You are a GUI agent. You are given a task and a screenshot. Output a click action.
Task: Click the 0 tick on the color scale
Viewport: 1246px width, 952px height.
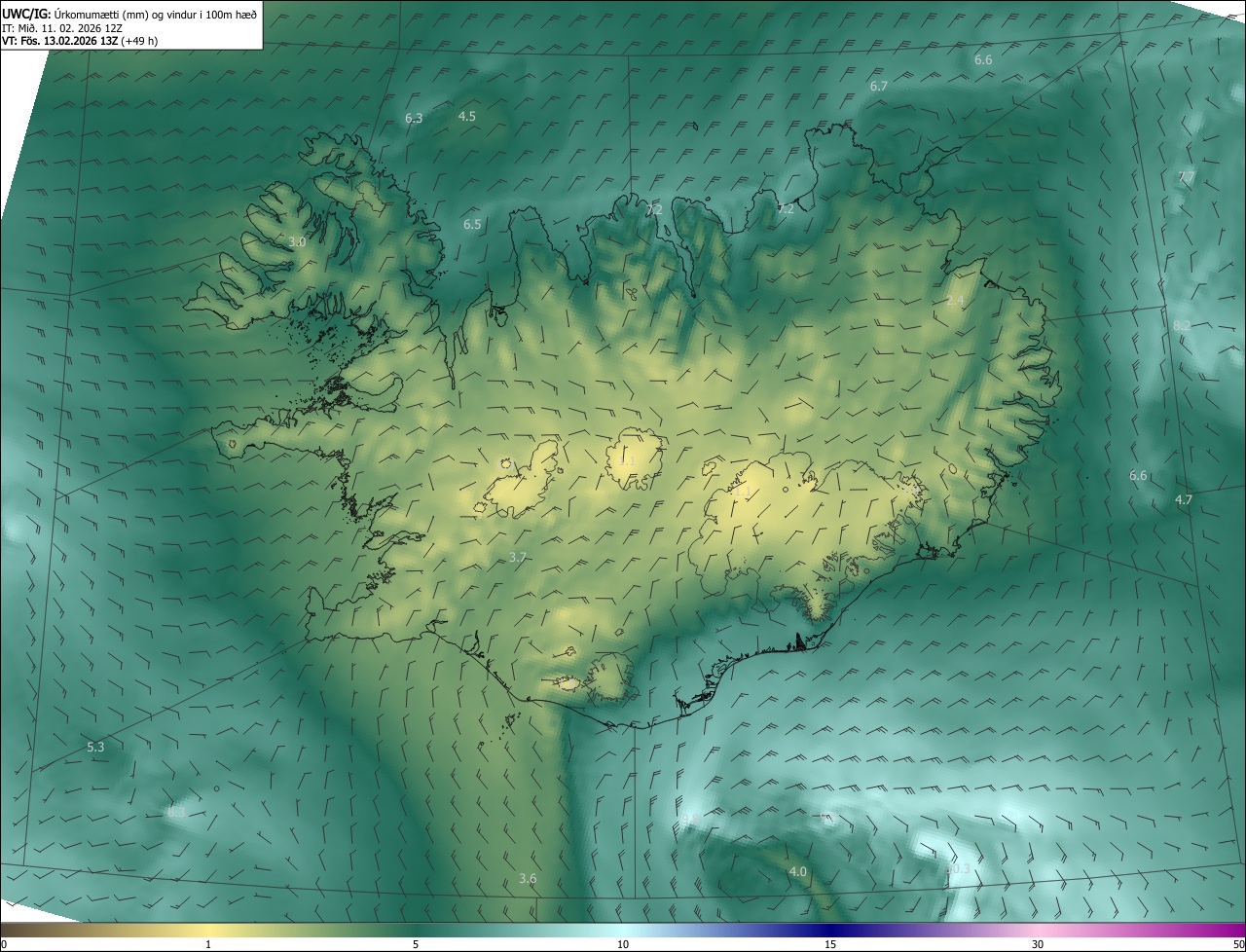point(4,944)
